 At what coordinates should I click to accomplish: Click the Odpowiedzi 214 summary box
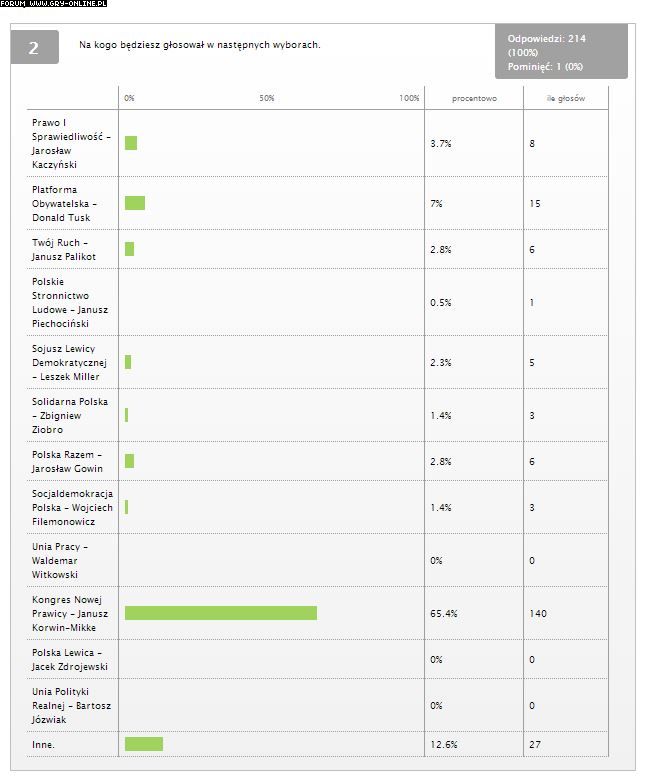point(561,51)
